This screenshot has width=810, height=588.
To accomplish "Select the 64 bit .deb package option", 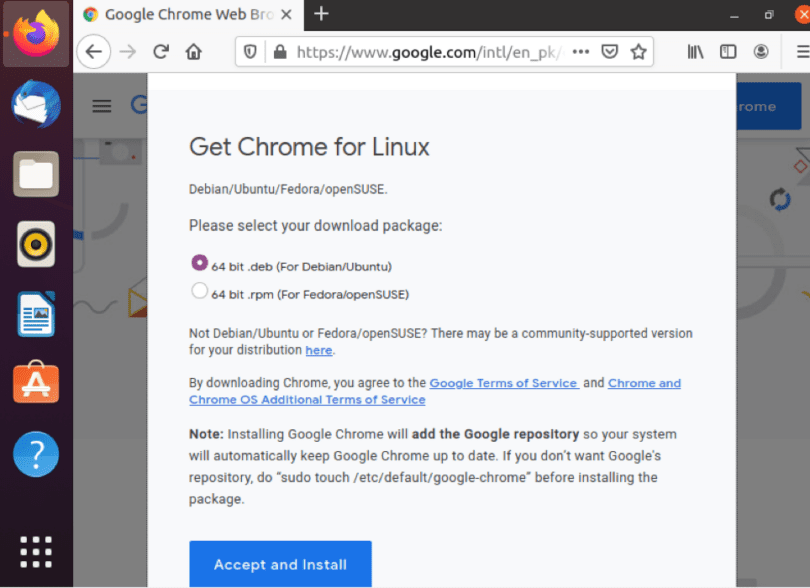I will [199, 262].
